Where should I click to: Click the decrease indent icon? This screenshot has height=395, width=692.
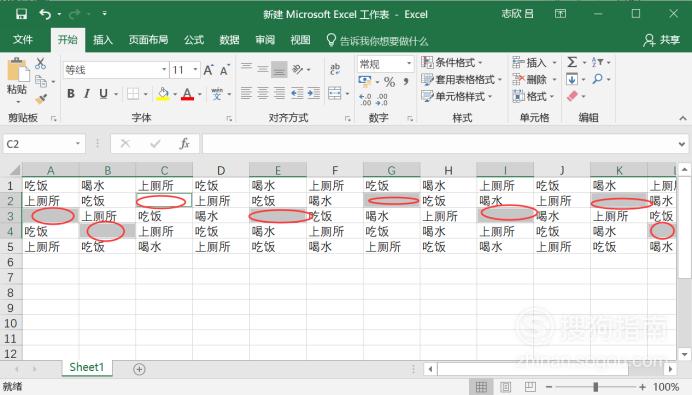tap(297, 93)
